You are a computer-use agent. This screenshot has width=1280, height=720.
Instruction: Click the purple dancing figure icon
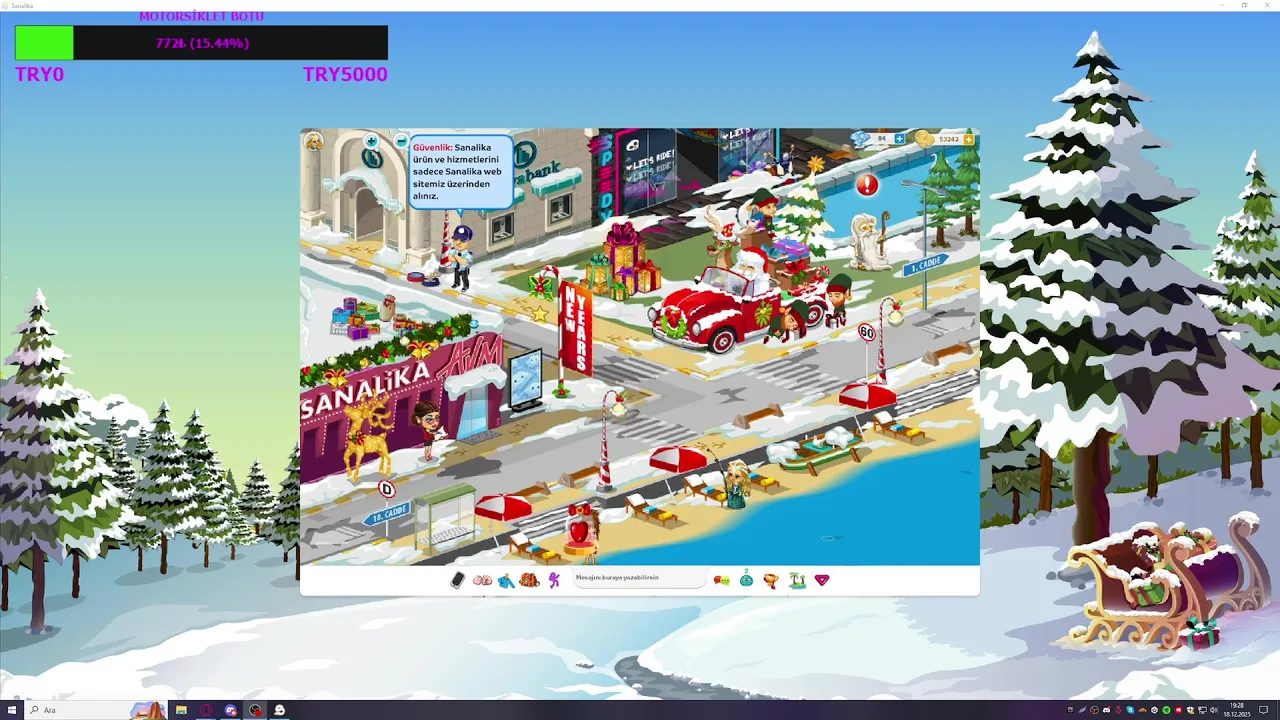(554, 580)
